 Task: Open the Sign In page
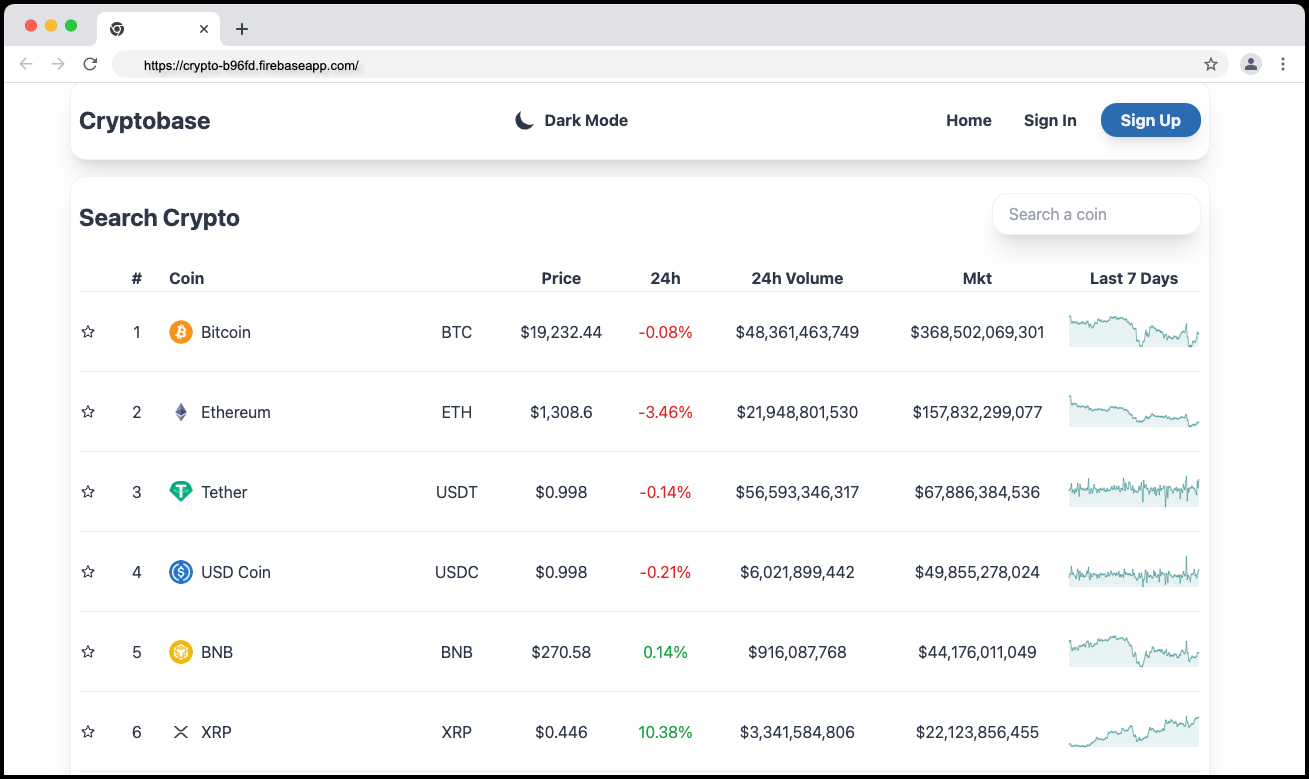(1050, 121)
